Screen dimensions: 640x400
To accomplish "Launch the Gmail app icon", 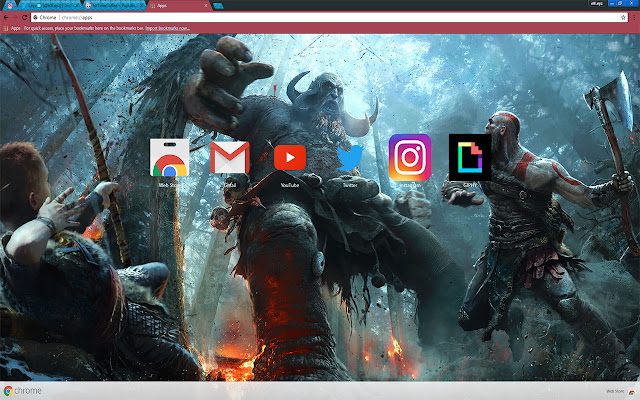I will point(230,158).
